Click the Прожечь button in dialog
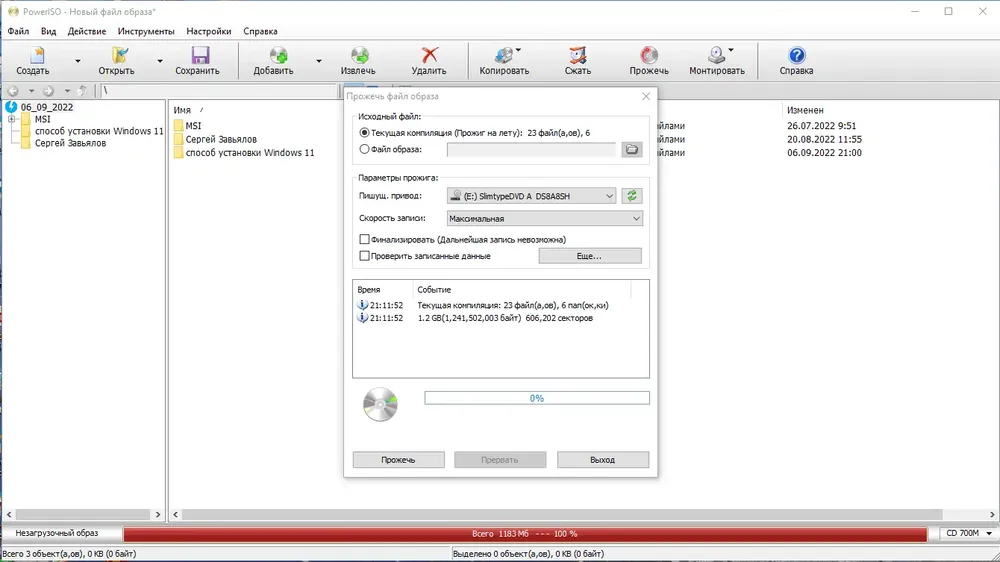Screen dimensions: 1000x562 click(399, 459)
